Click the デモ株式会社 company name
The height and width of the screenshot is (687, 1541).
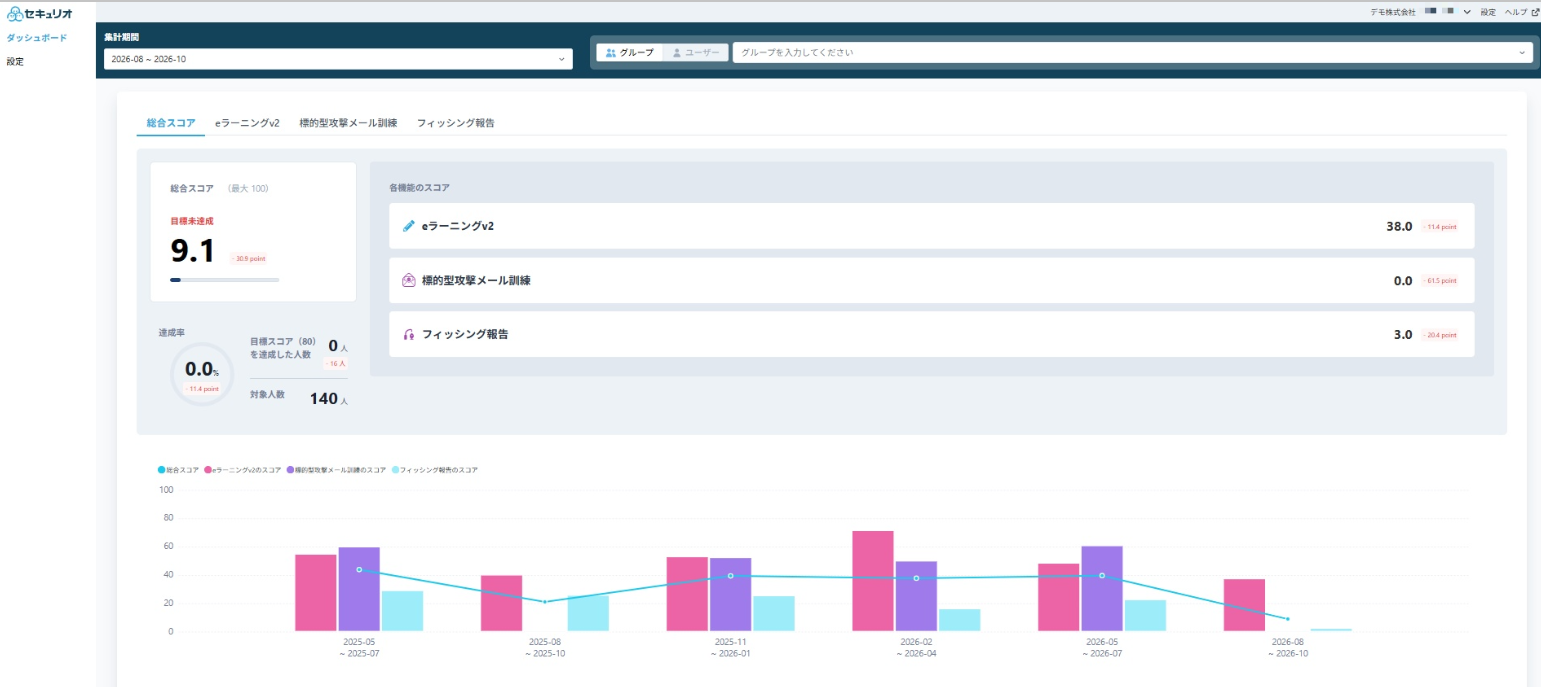coord(1393,12)
